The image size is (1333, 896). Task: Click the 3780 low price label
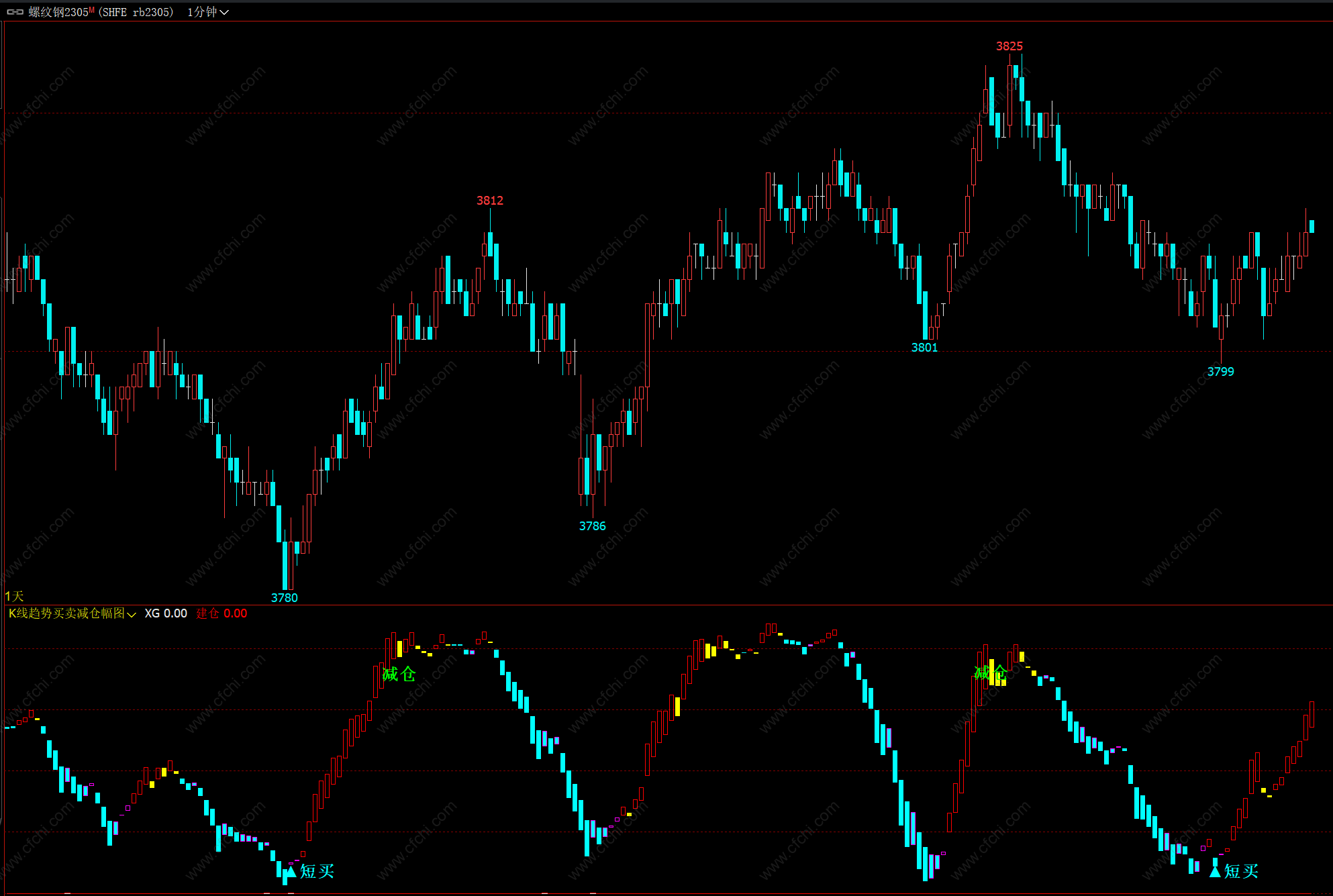tap(284, 597)
